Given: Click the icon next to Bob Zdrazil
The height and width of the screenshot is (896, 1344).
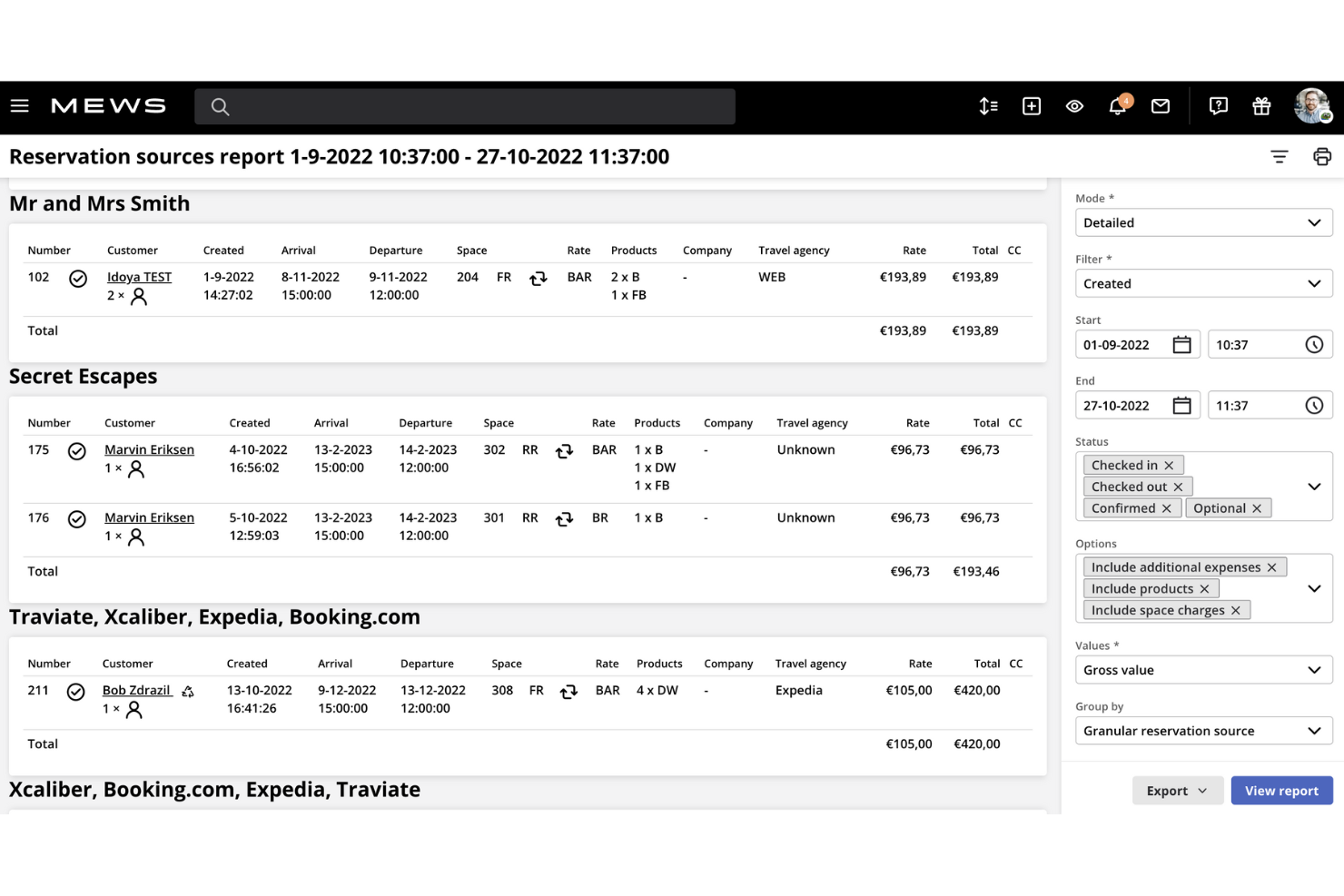Looking at the screenshot, I should [x=188, y=692].
